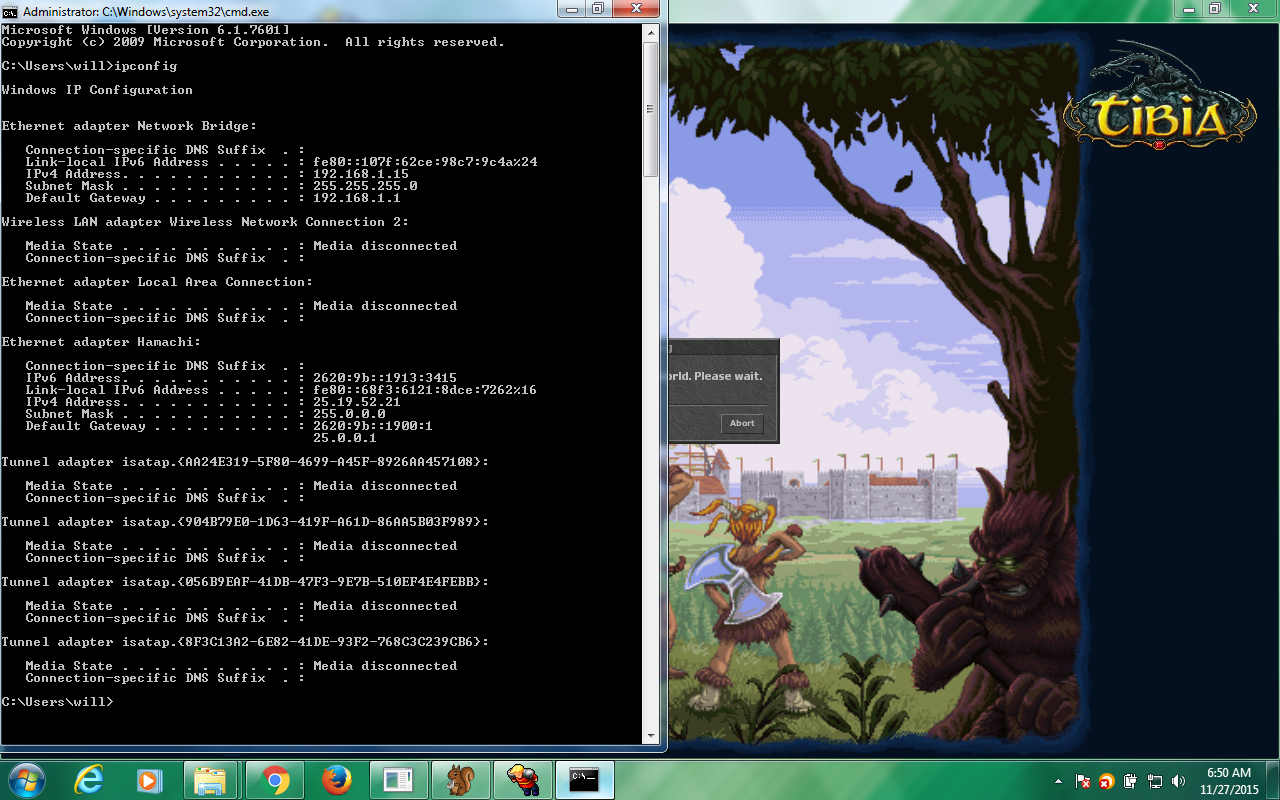This screenshot has width=1280, height=800.
Task: Open the clock showing 6:50 AM
Action: pos(1229,781)
